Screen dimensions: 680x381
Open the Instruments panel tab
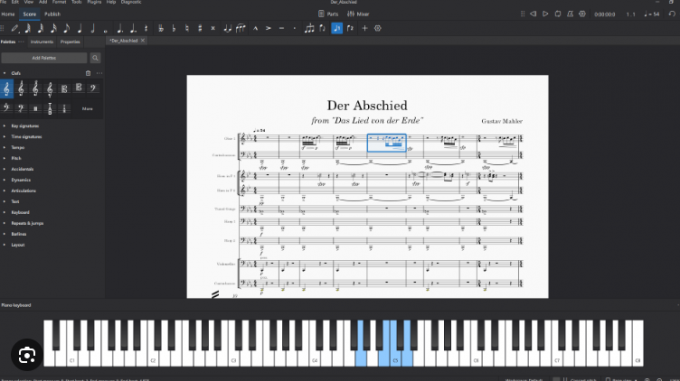42,42
